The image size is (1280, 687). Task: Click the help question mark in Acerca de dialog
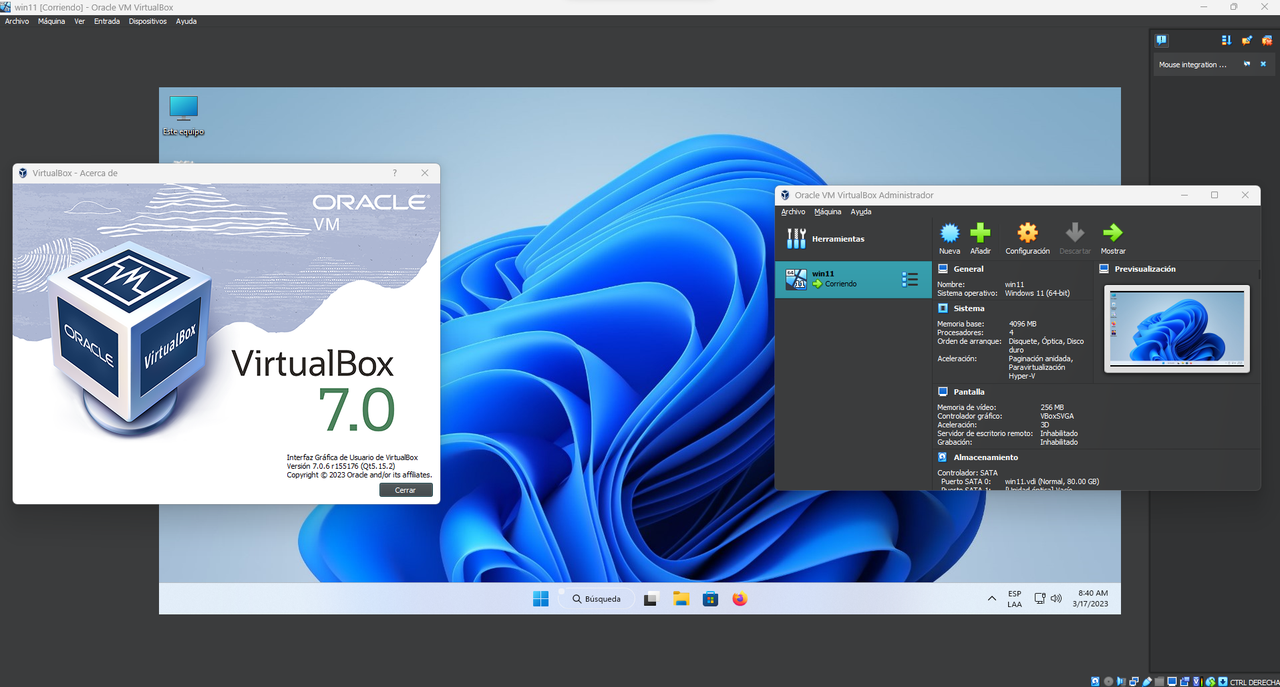coord(395,173)
